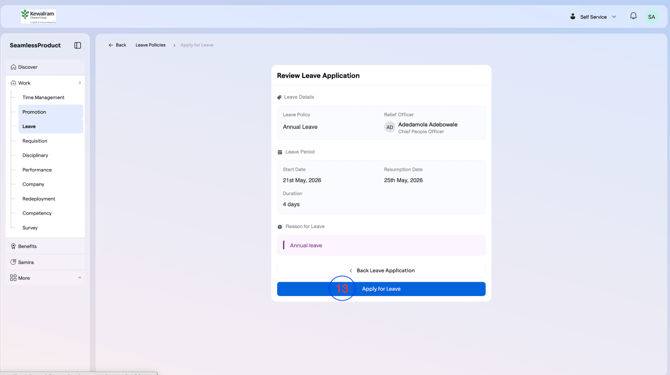Click the Work section icon
The height and width of the screenshot is (375, 670).
(x=13, y=83)
